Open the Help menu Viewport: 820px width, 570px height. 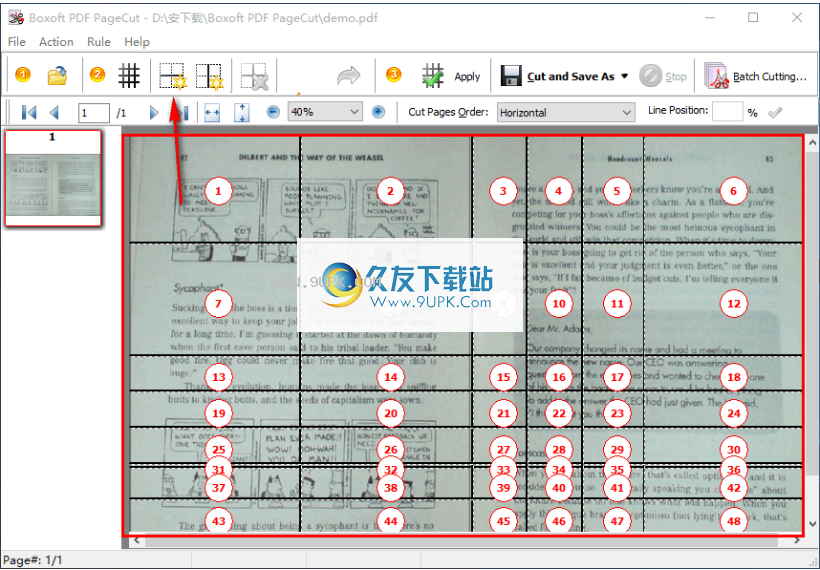[137, 42]
